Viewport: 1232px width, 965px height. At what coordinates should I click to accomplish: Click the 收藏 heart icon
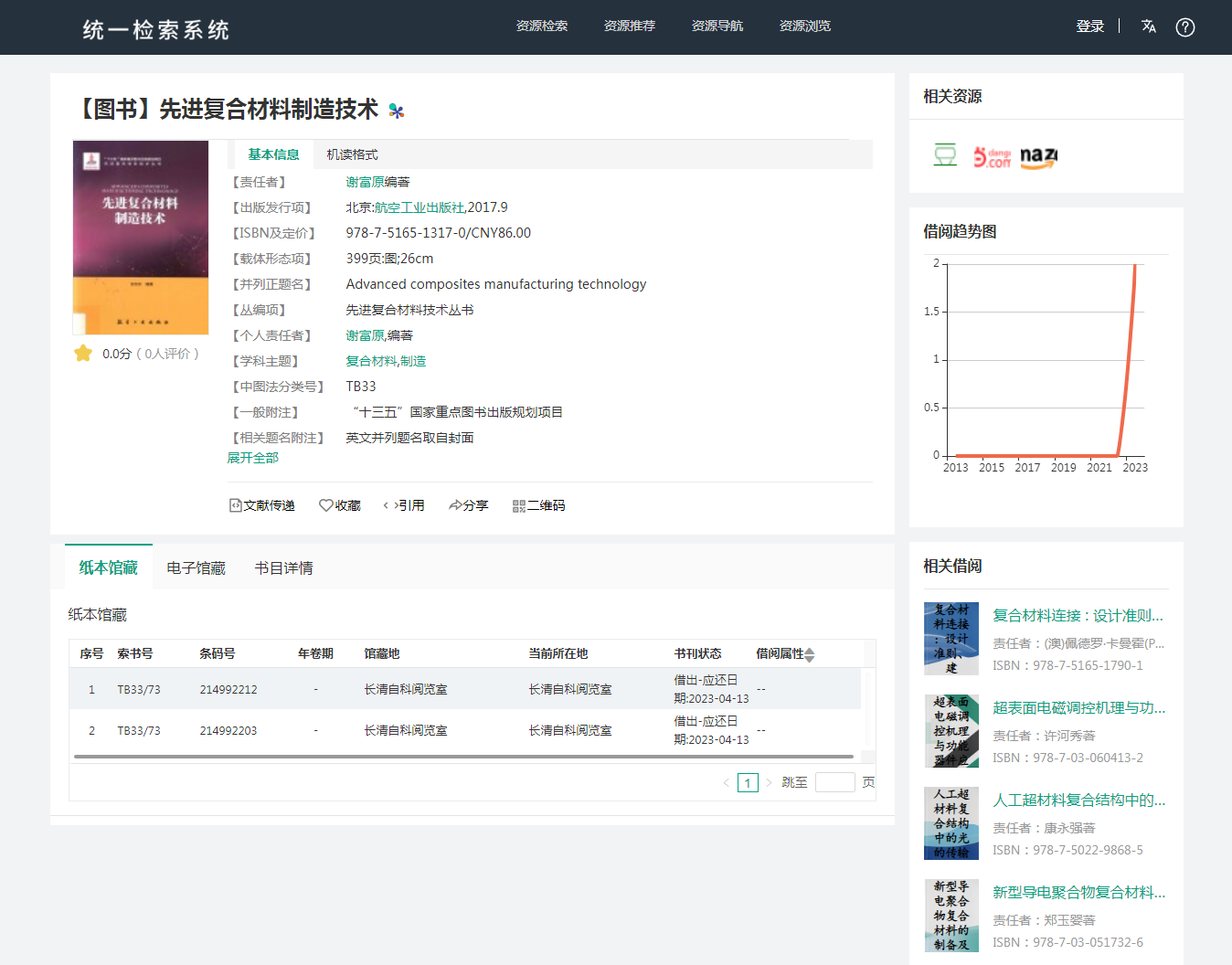(x=325, y=505)
